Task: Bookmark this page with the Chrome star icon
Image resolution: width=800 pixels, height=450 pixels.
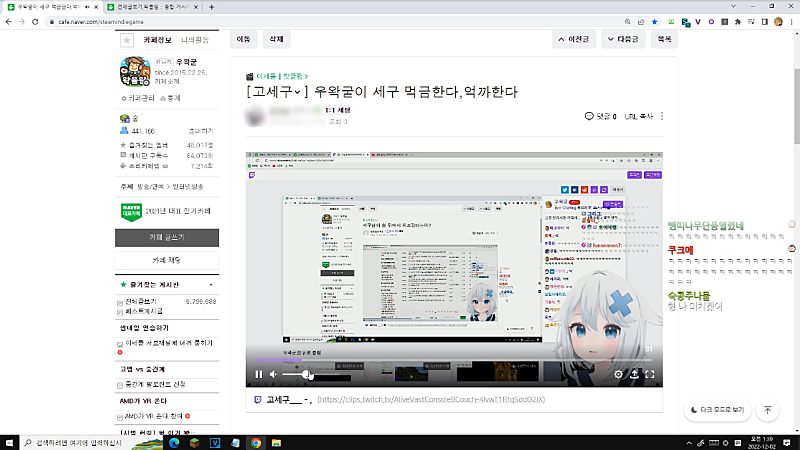Action: point(654,20)
